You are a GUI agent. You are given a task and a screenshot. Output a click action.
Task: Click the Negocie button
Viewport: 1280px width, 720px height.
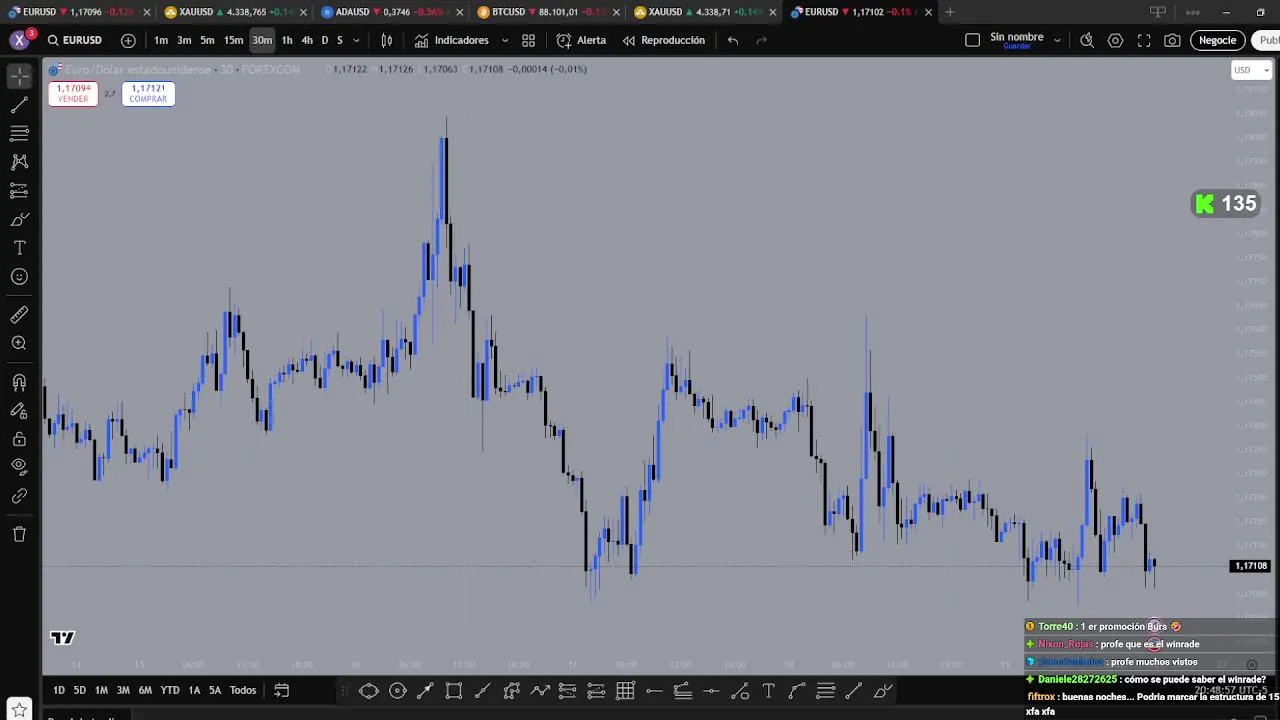(x=1217, y=40)
